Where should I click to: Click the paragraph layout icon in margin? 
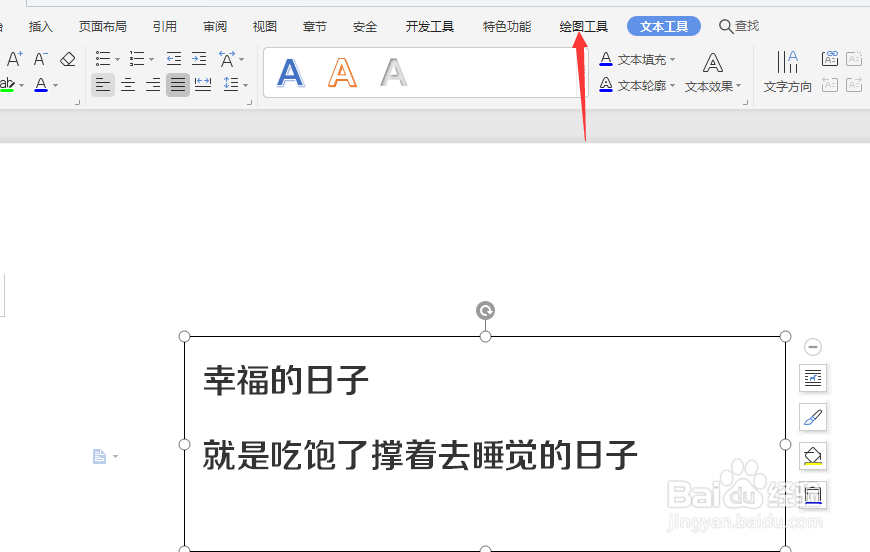pyautogui.click(x=99, y=457)
